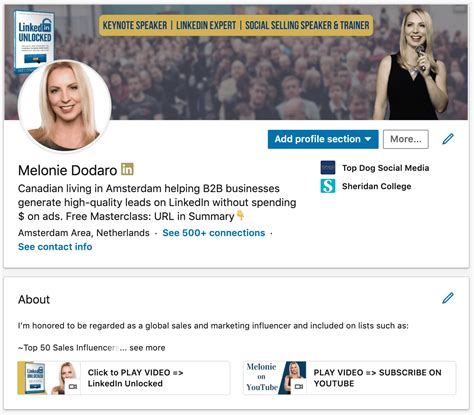Open the More... menu button
This screenshot has width=474, height=415.
[x=406, y=139]
